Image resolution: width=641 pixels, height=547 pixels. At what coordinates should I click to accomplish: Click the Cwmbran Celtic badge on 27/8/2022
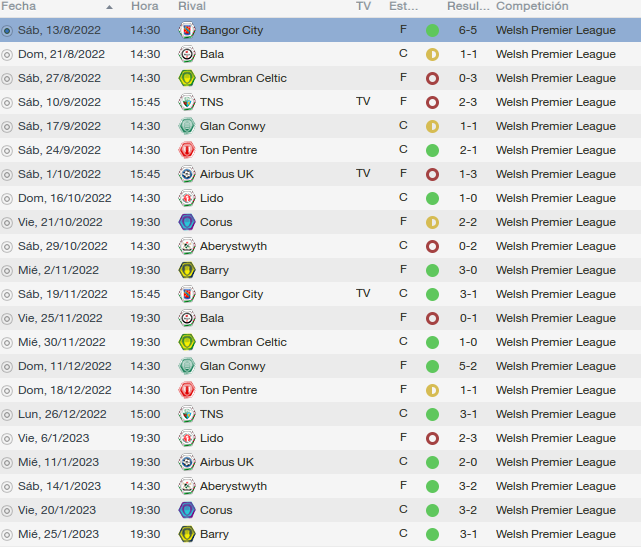point(187,78)
